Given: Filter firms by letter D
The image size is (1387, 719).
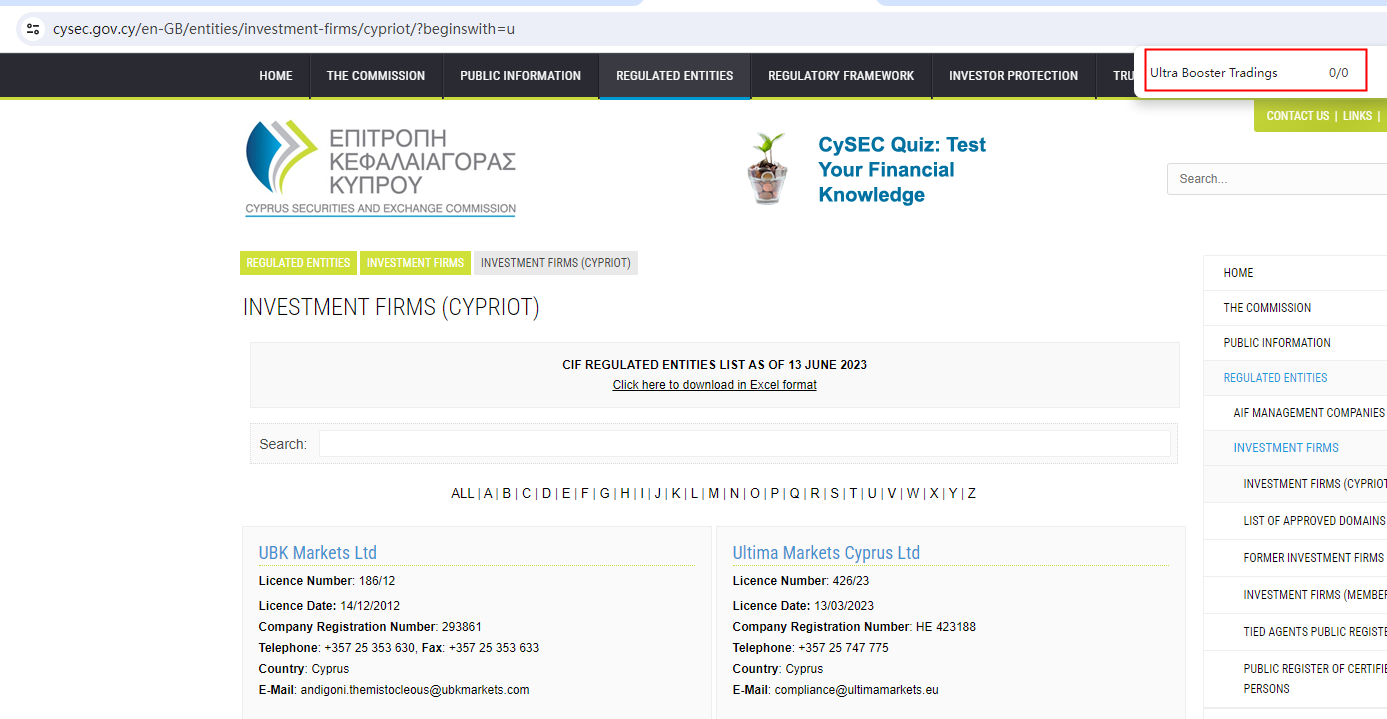Looking at the screenshot, I should (546, 493).
